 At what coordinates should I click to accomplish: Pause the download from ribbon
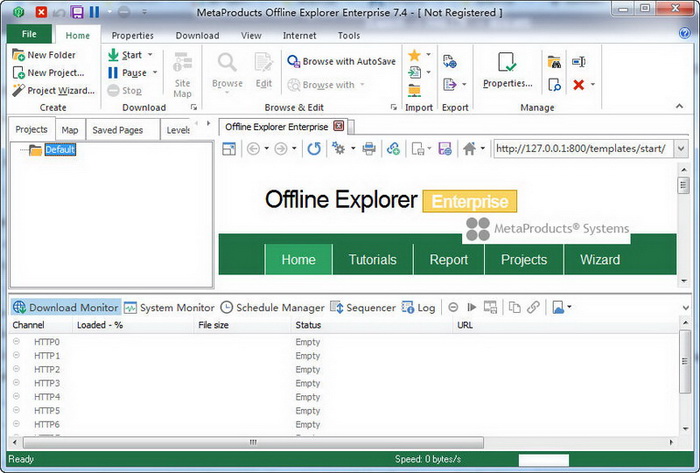[x=127, y=73]
